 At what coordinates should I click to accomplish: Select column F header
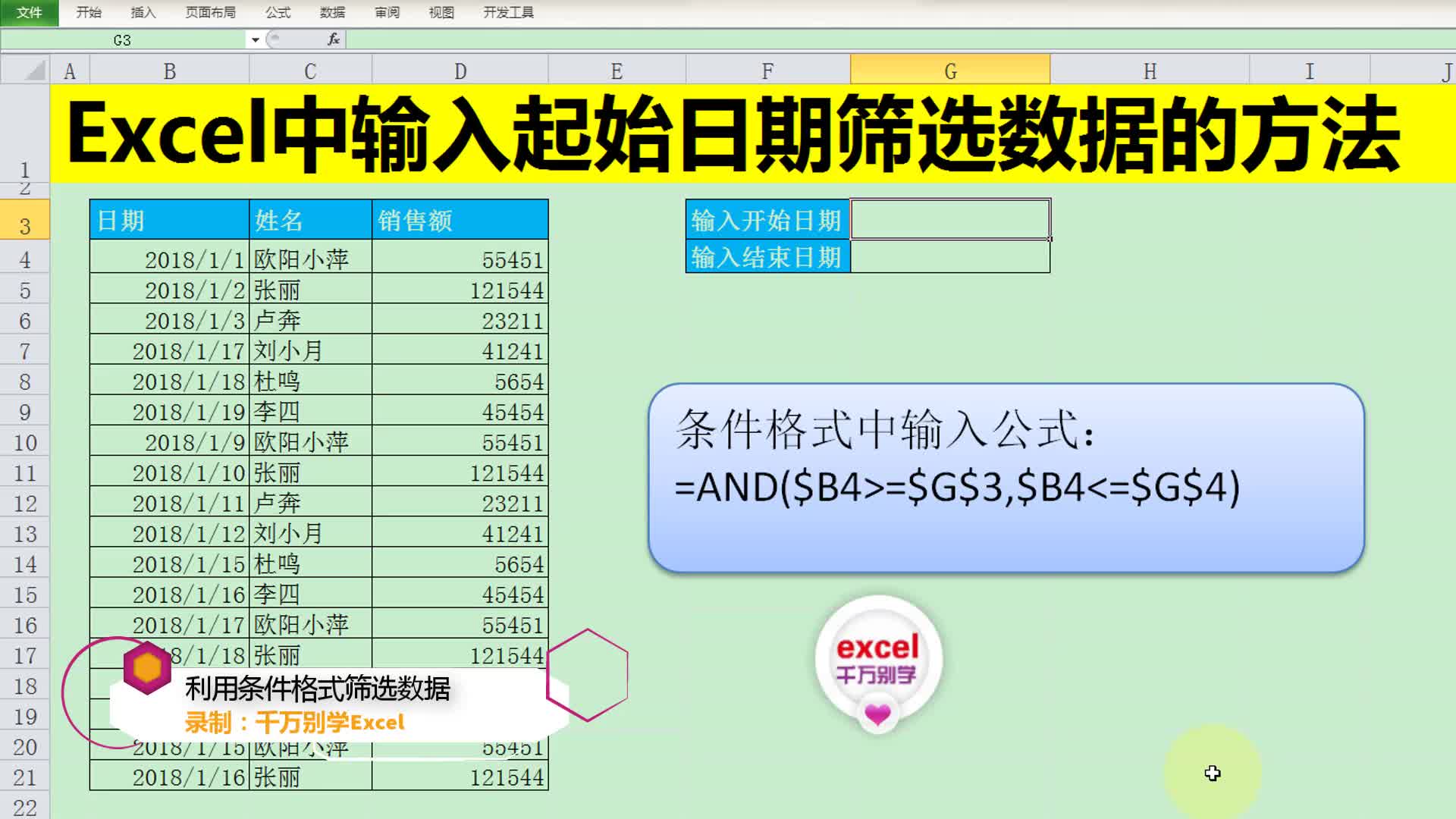(768, 71)
